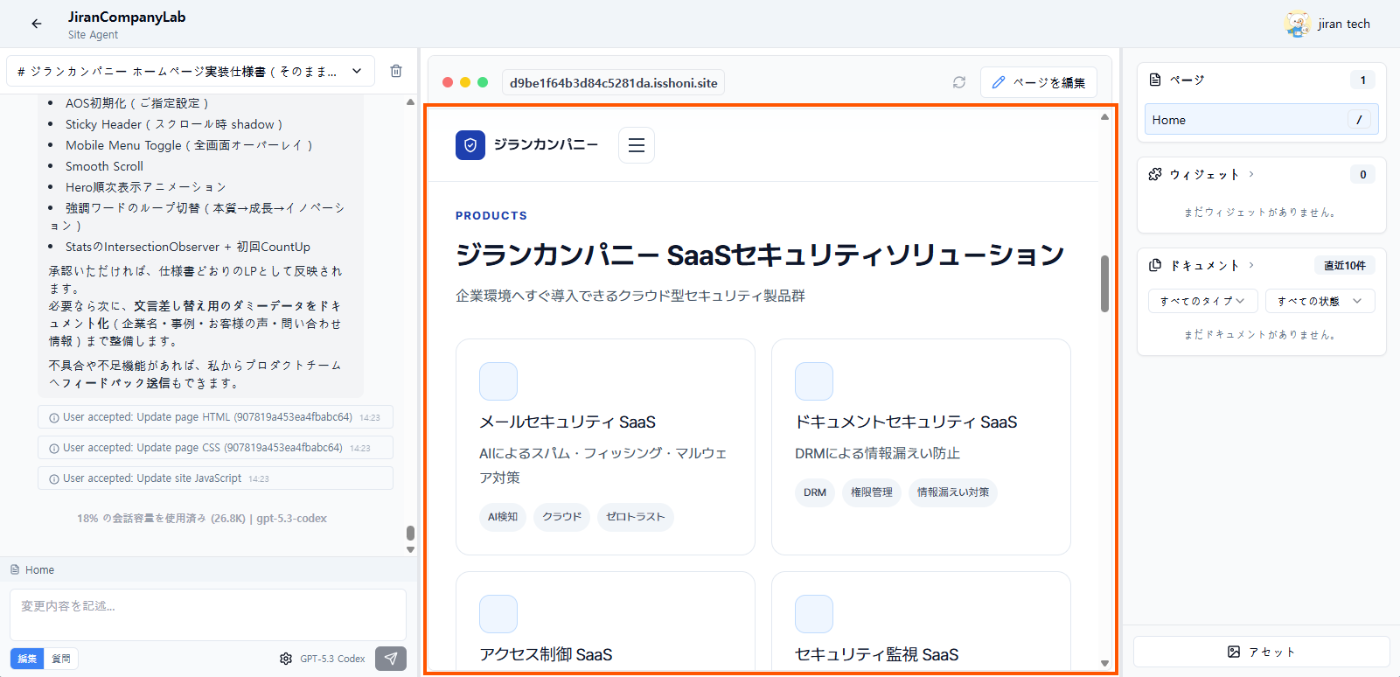Click the DRM tag
Image resolution: width=1400 pixels, height=677 pixels.
[815, 492]
